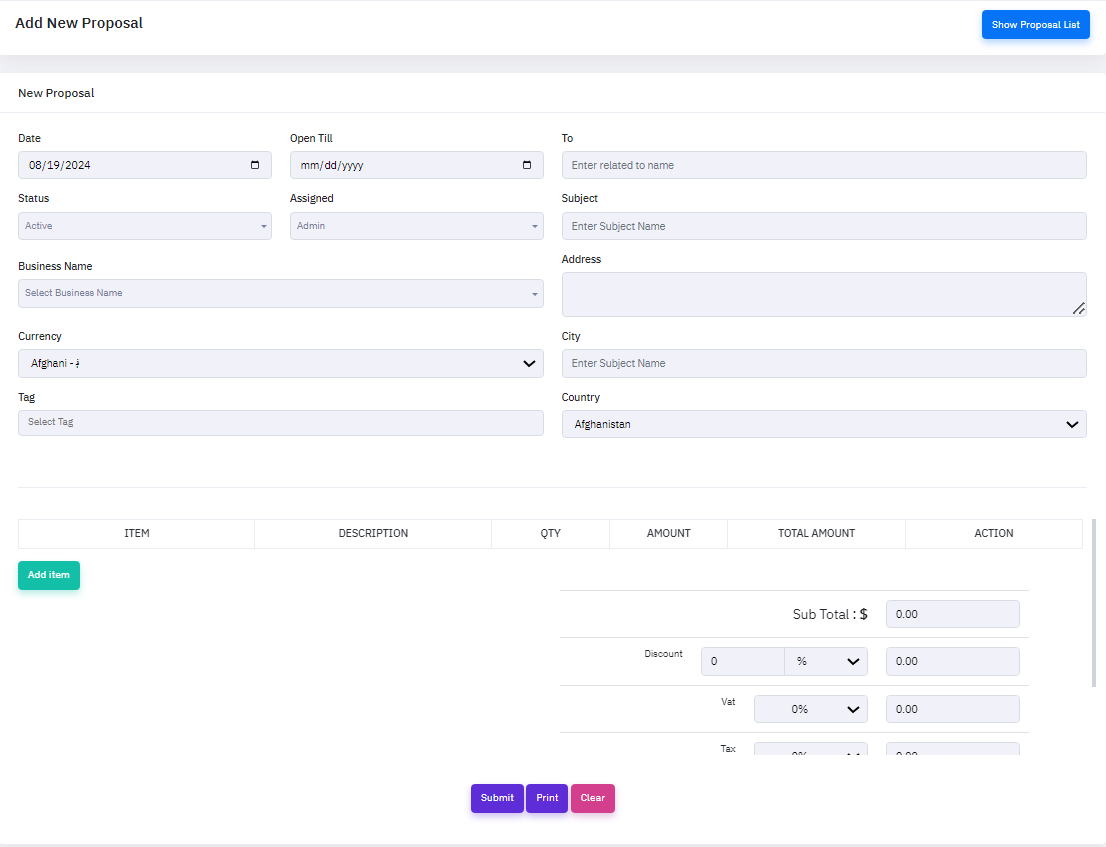Image resolution: width=1106 pixels, height=847 pixels.
Task: Open the Select Business Name dropdown
Action: pos(280,293)
